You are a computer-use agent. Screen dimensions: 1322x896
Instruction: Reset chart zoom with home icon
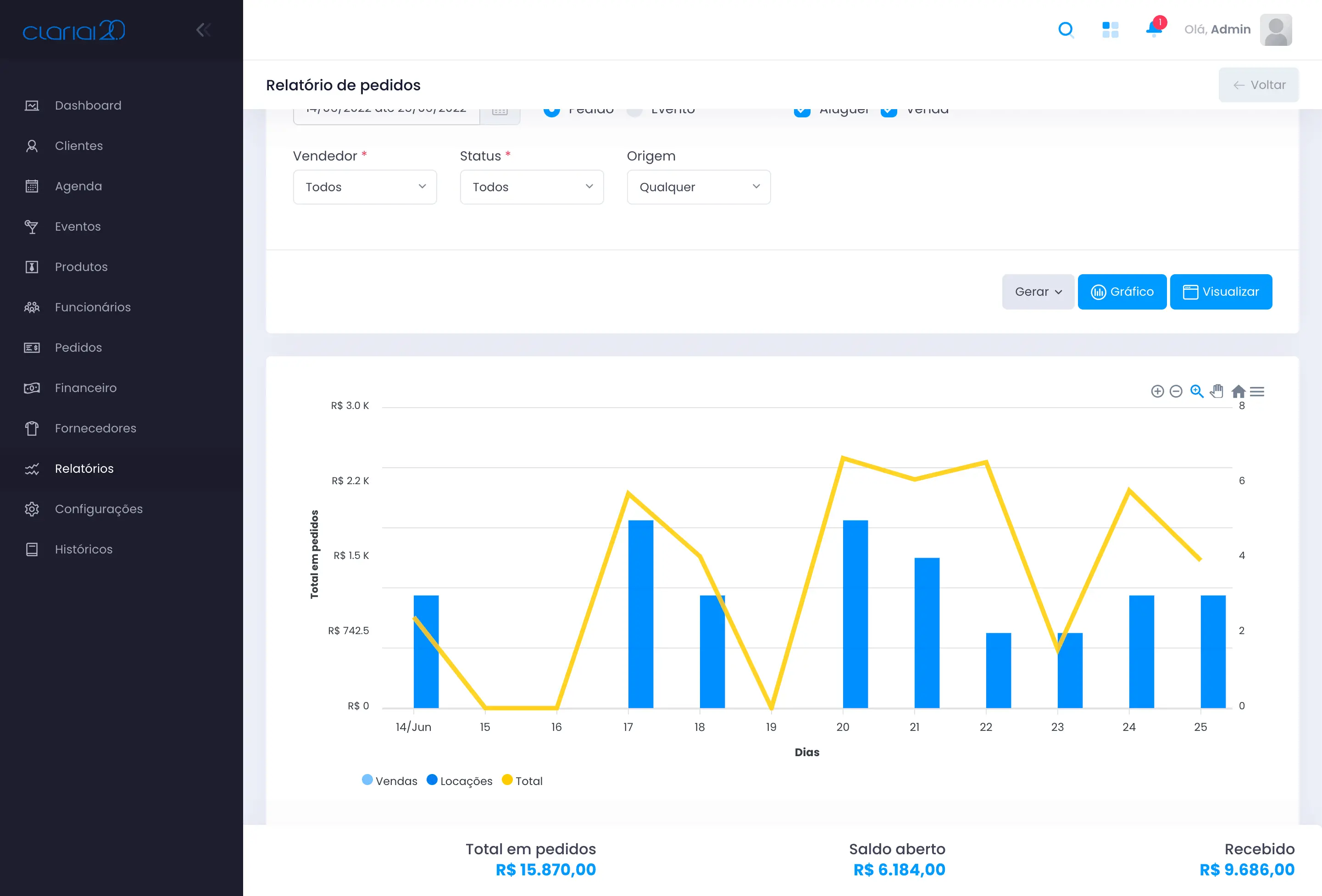click(1239, 391)
